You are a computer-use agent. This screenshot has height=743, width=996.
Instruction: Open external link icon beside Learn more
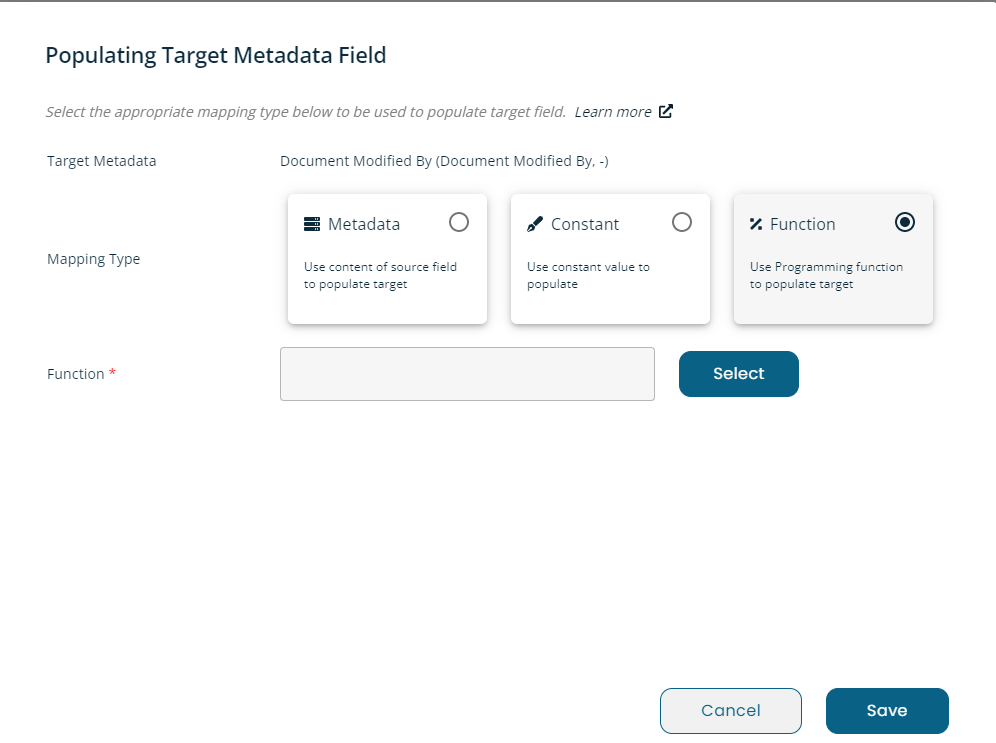666,111
